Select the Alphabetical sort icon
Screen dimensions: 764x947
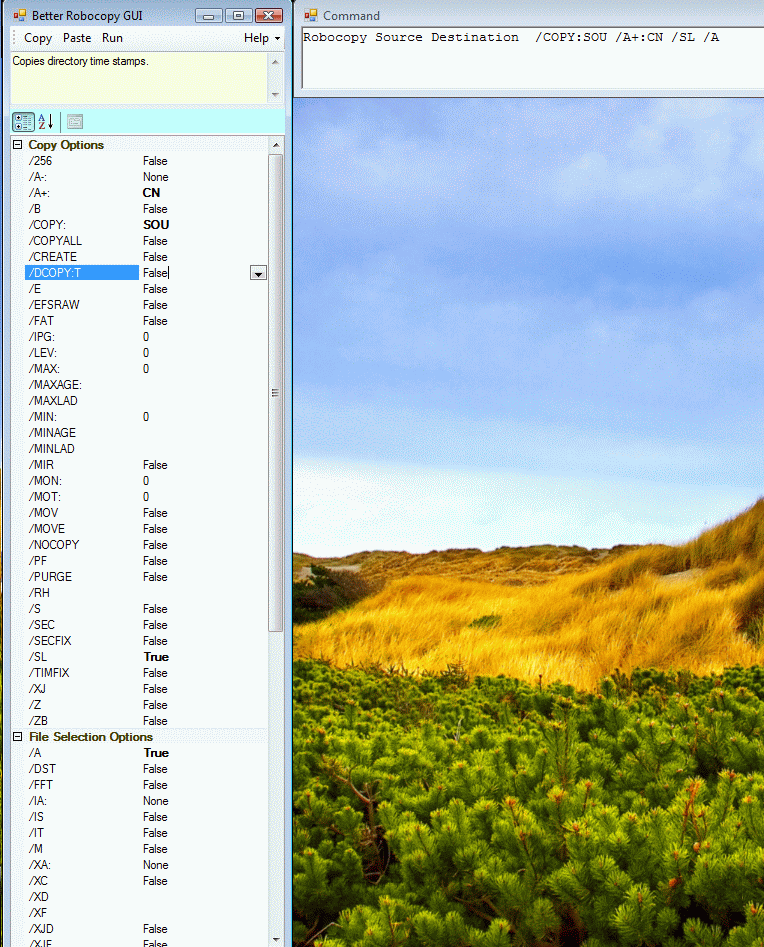pyautogui.click(x=47, y=122)
